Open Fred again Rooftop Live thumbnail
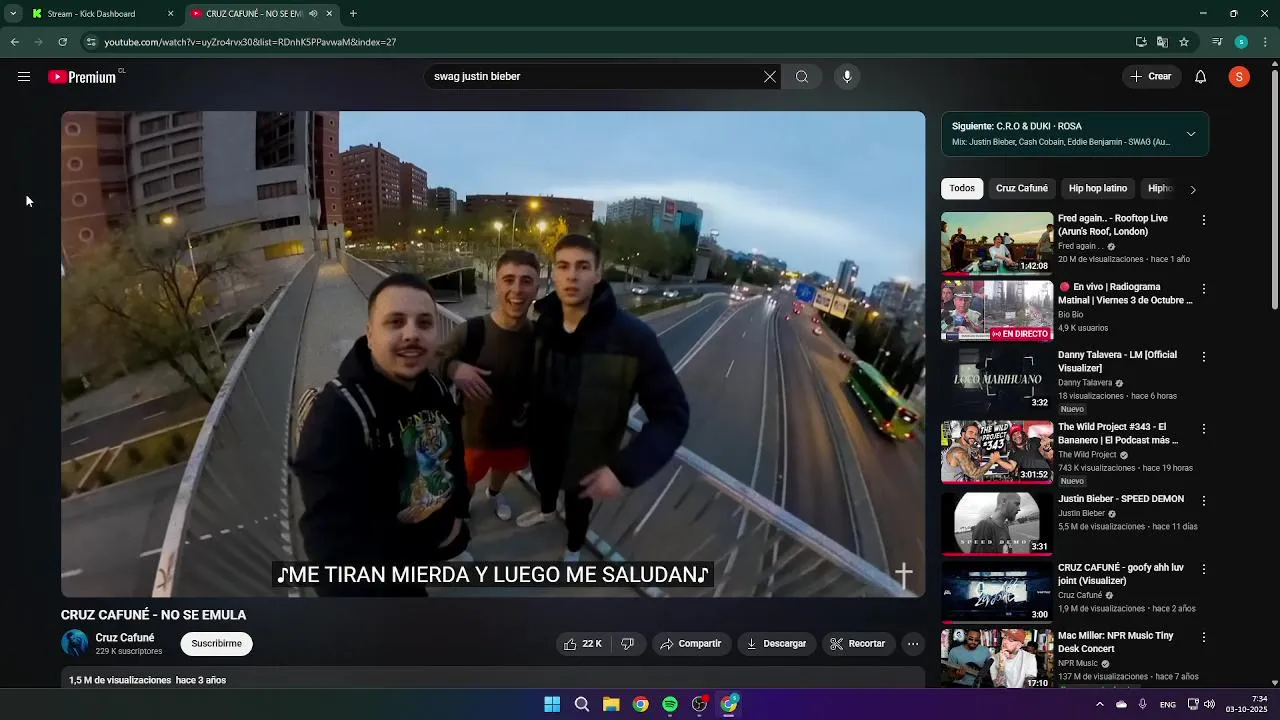Screen dimensions: 1280x720 997,243
